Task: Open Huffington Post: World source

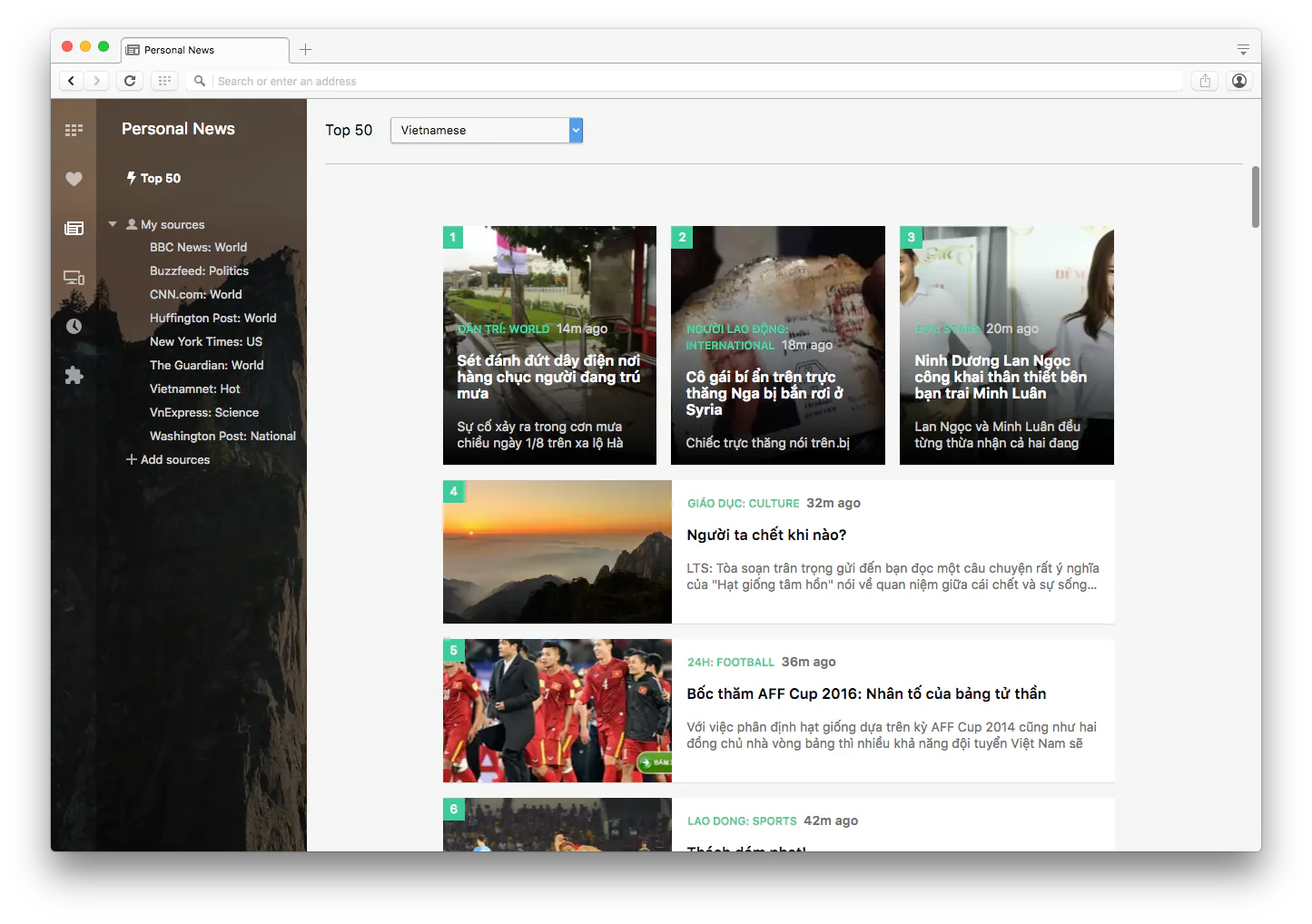Action: pos(213,318)
